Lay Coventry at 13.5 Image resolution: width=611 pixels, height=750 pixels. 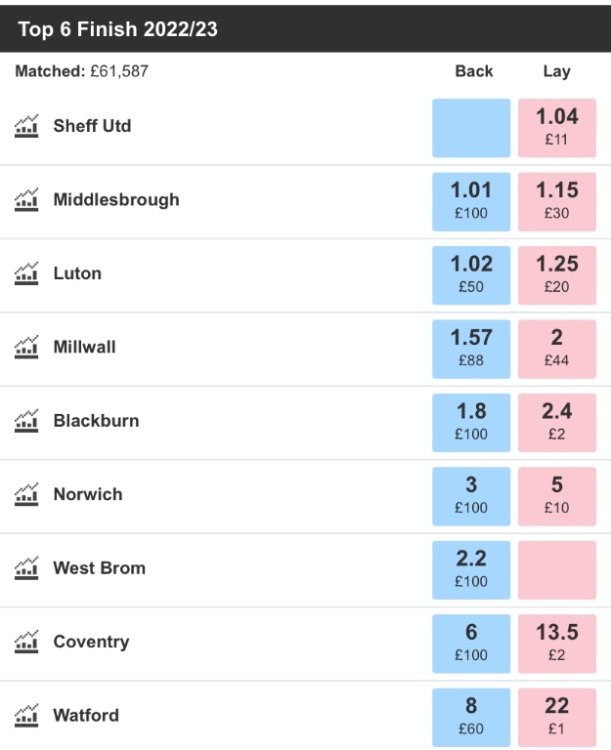pos(557,643)
